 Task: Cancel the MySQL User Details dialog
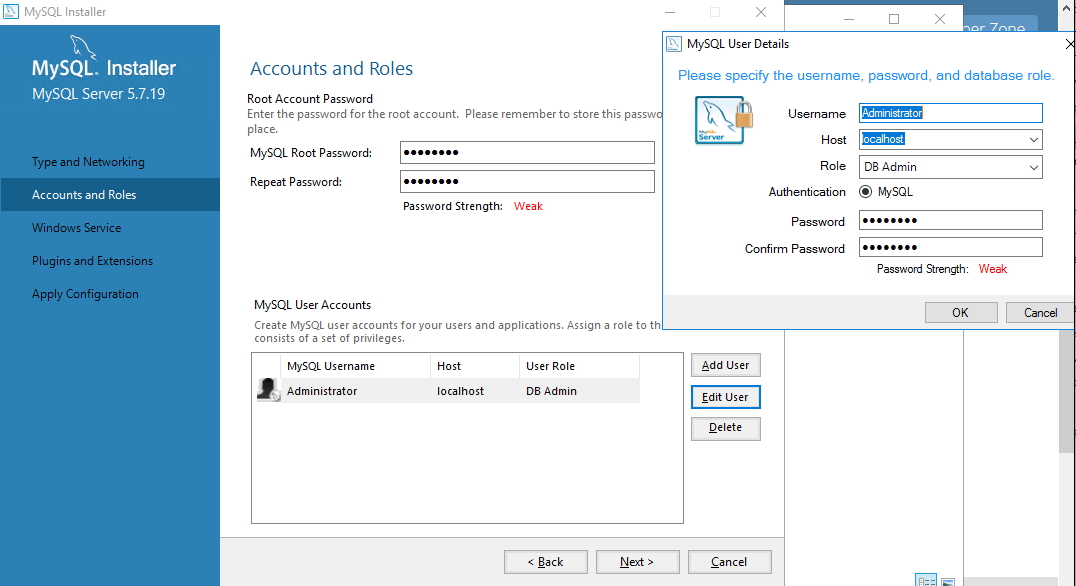pyautogui.click(x=1040, y=313)
